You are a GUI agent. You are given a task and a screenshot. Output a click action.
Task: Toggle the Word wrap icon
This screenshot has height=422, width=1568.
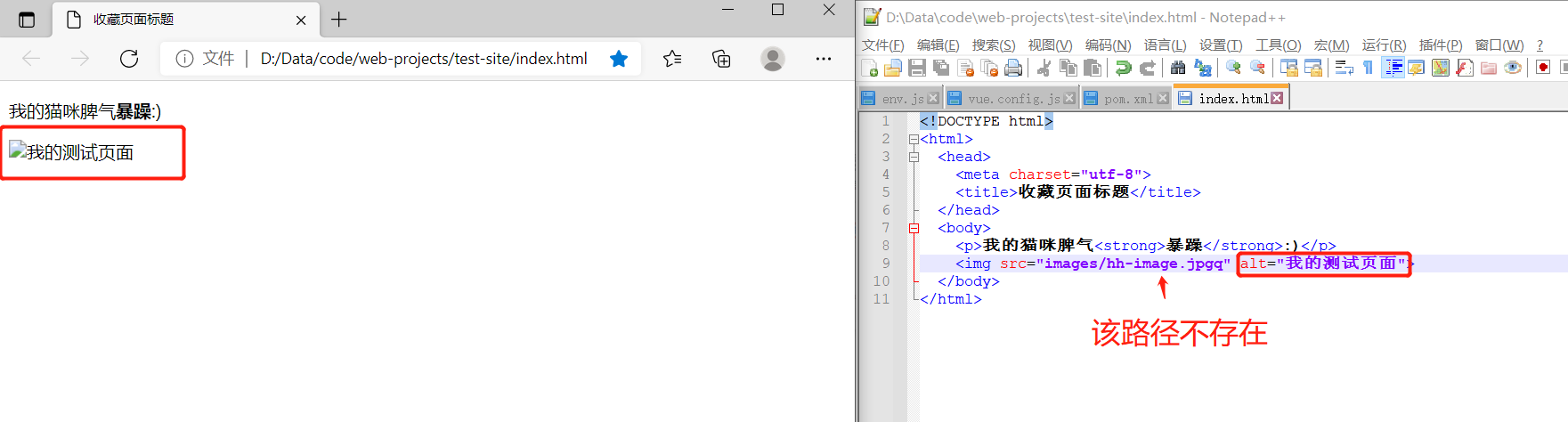pyautogui.click(x=1344, y=68)
